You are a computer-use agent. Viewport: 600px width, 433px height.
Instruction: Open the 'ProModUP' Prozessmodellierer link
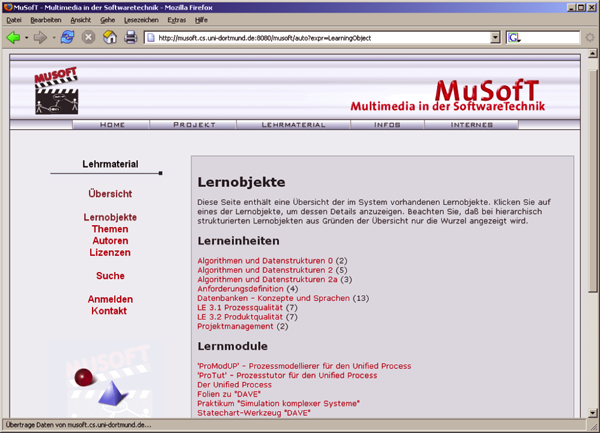tap(304, 366)
